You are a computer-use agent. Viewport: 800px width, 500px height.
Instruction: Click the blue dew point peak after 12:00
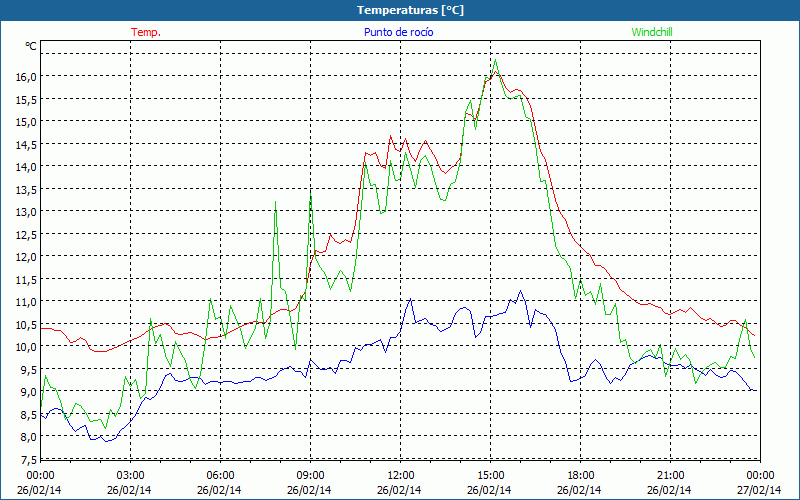(x=411, y=299)
